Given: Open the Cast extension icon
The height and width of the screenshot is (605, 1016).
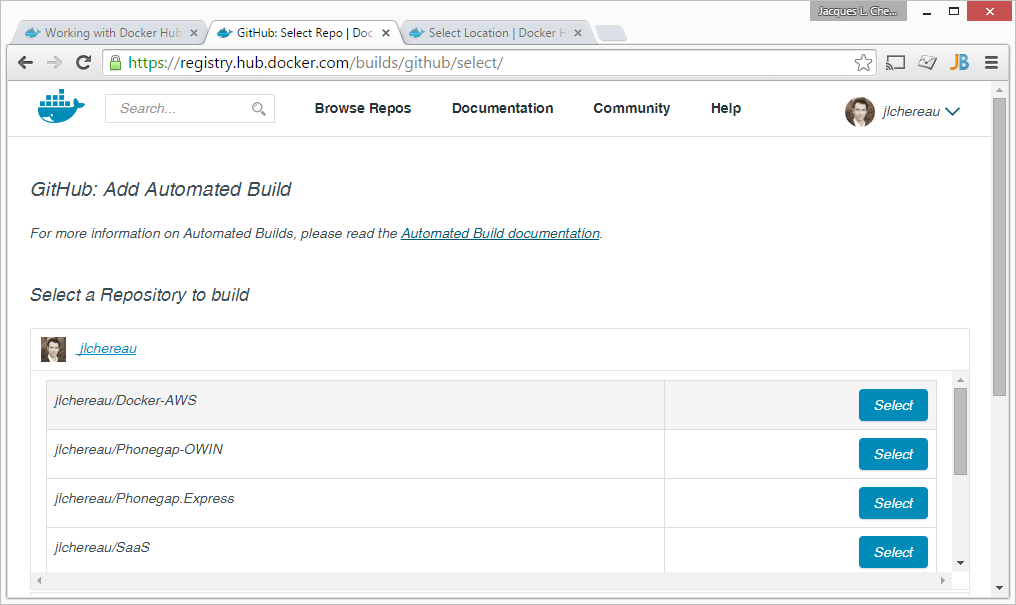Looking at the screenshot, I should pos(895,63).
